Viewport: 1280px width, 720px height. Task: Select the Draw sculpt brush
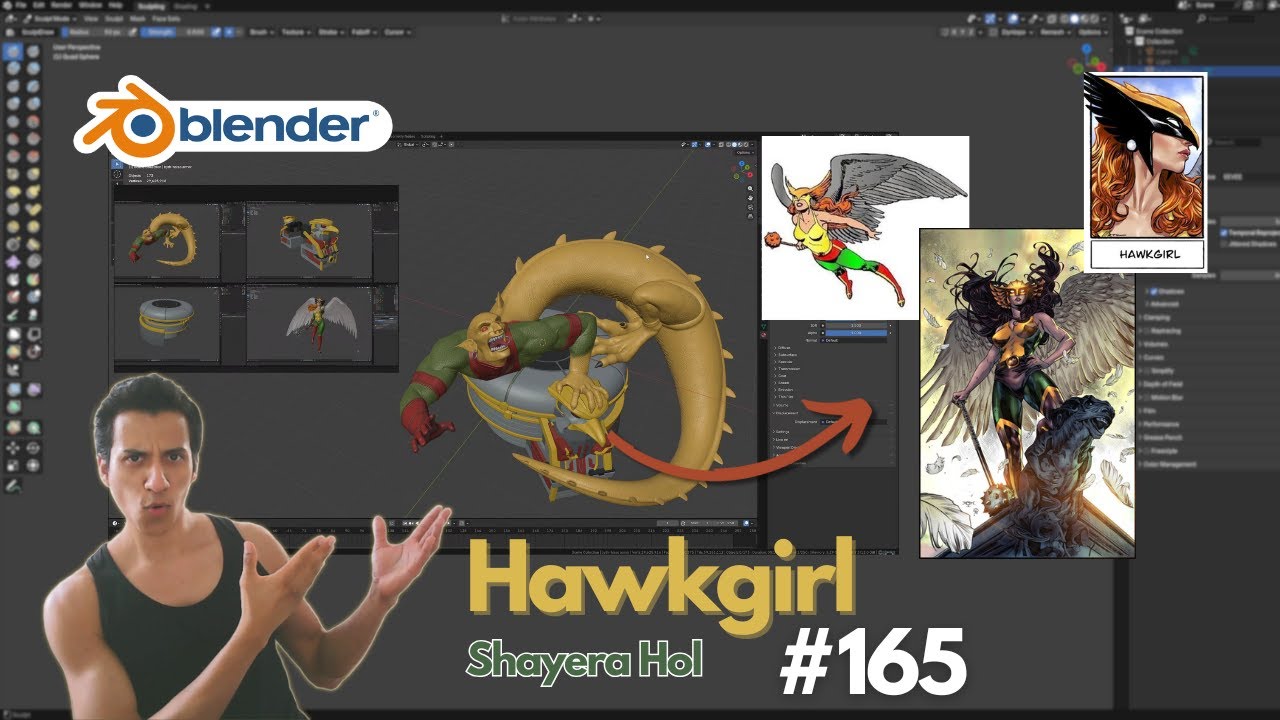pyautogui.click(x=14, y=51)
